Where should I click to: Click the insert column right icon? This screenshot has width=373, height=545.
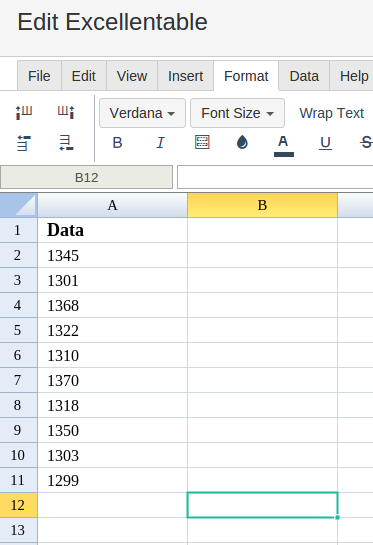click(66, 113)
